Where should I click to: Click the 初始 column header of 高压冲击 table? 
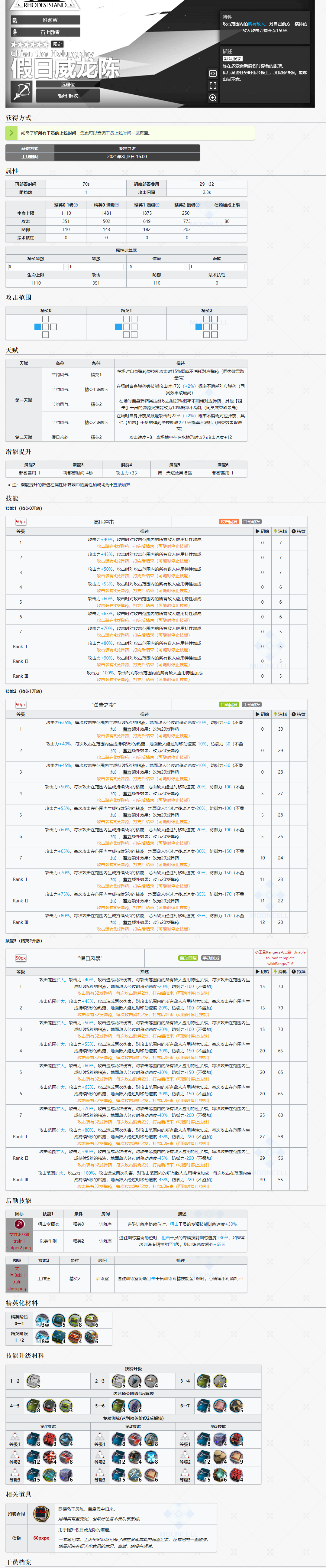[x=262, y=531]
